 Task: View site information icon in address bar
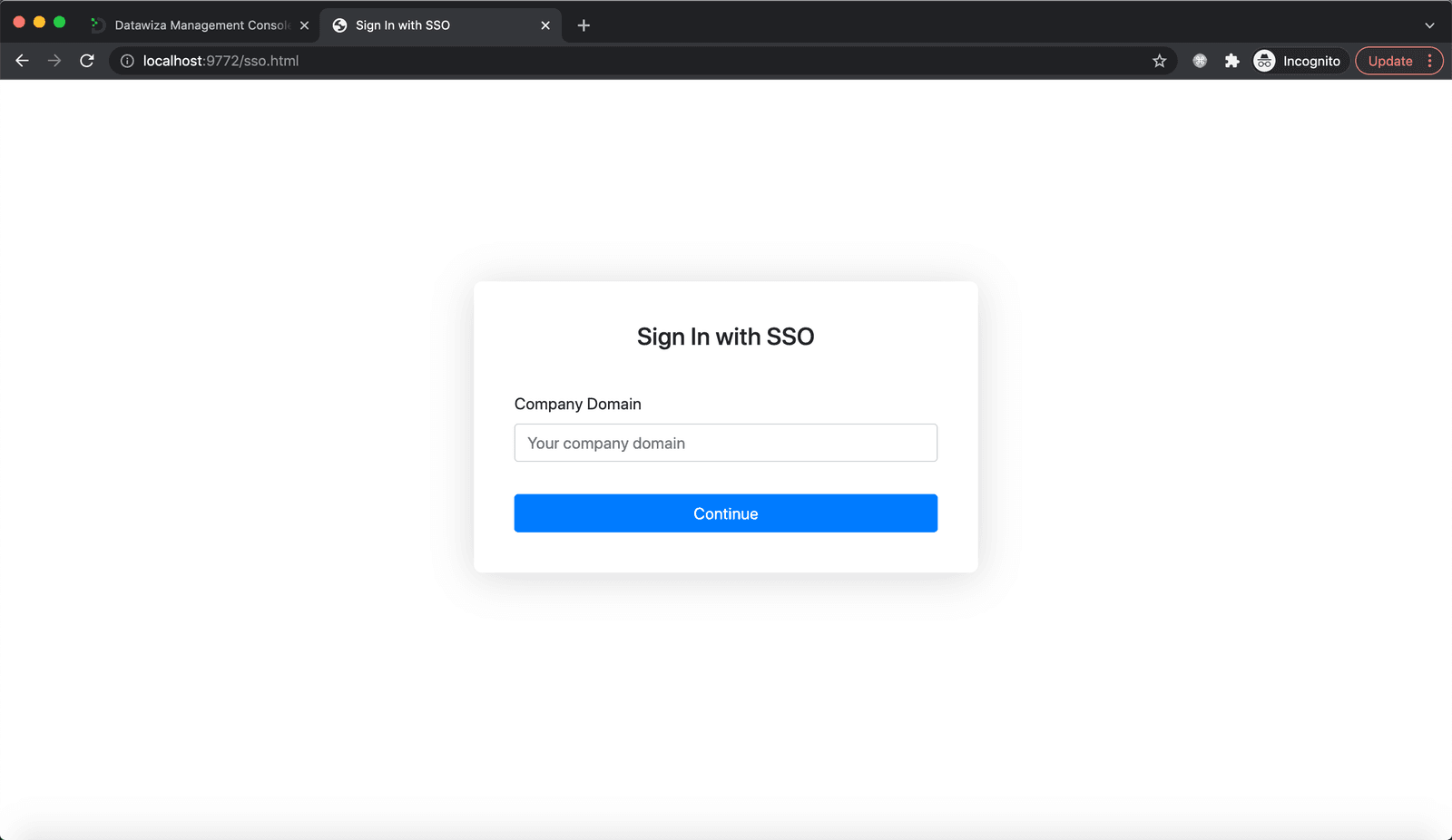click(x=127, y=61)
